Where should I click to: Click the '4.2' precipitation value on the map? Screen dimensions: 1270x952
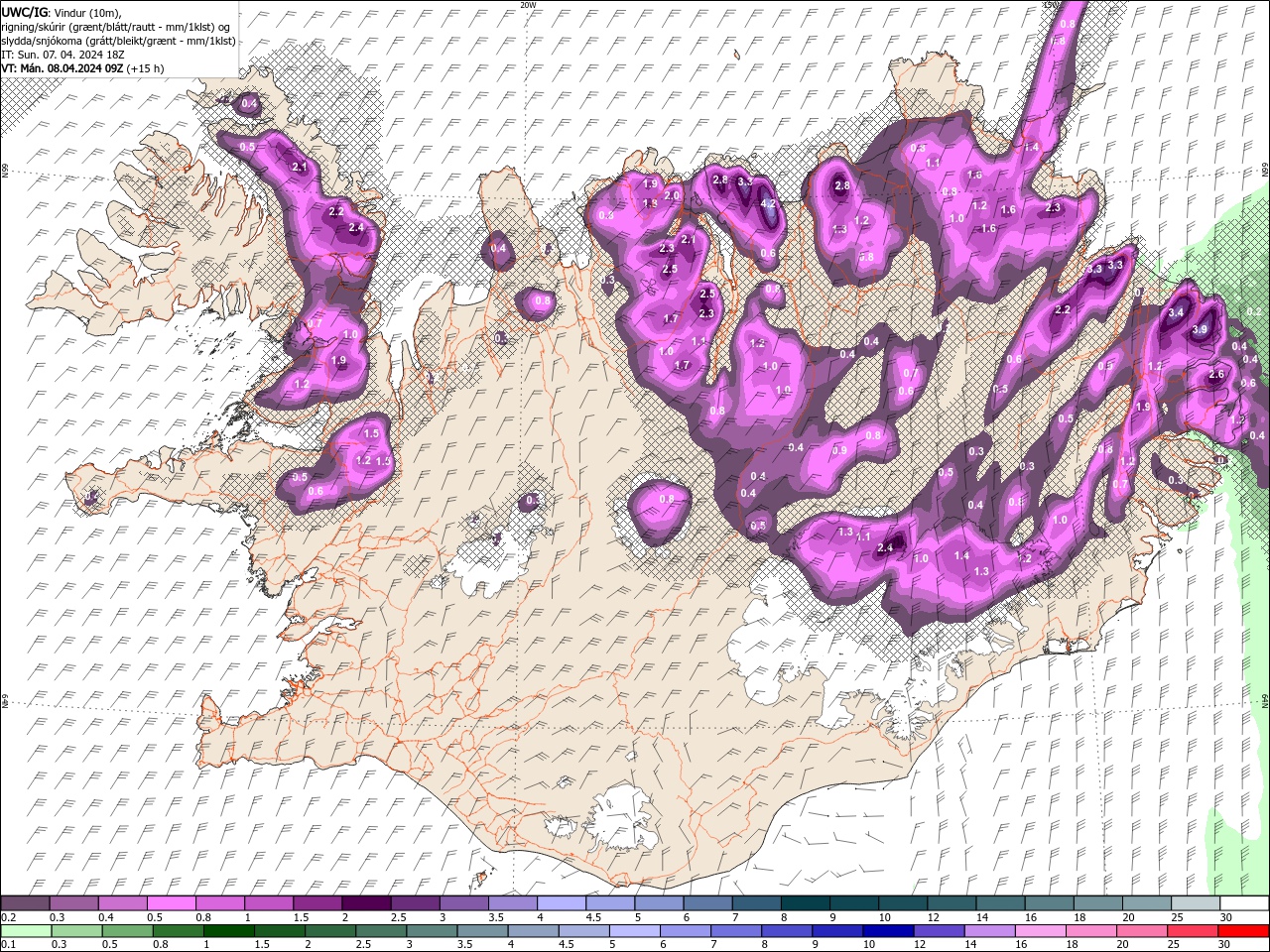click(767, 203)
